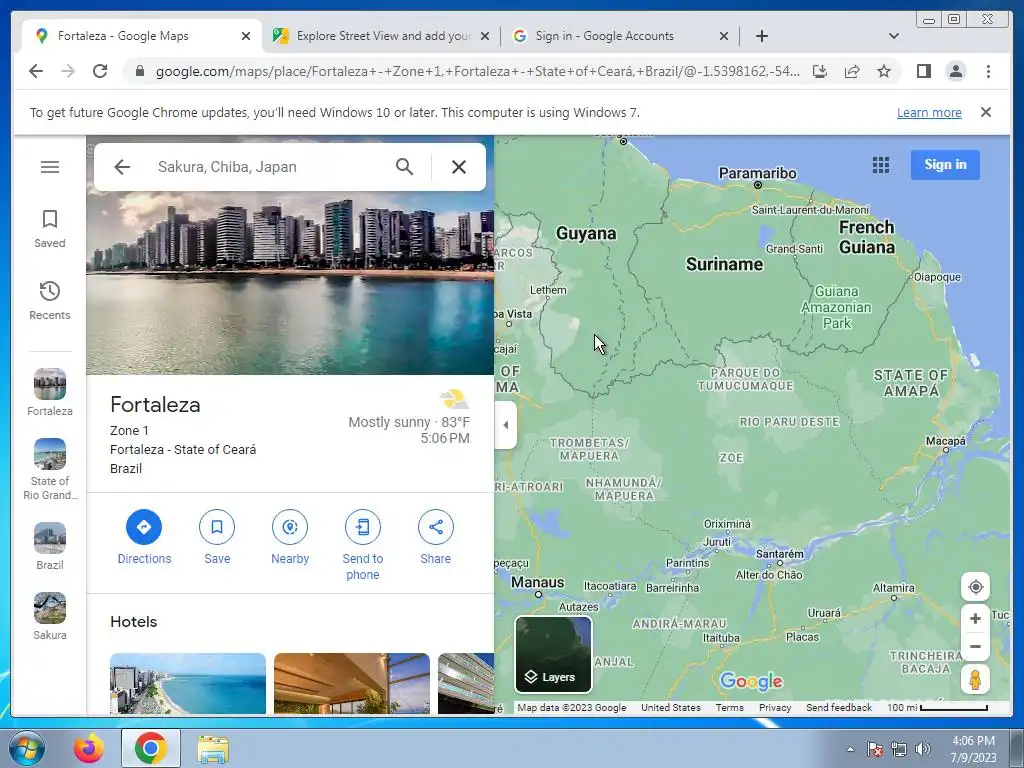The width and height of the screenshot is (1024, 768).
Task: Share the Fortaleza place
Action: coord(436,537)
